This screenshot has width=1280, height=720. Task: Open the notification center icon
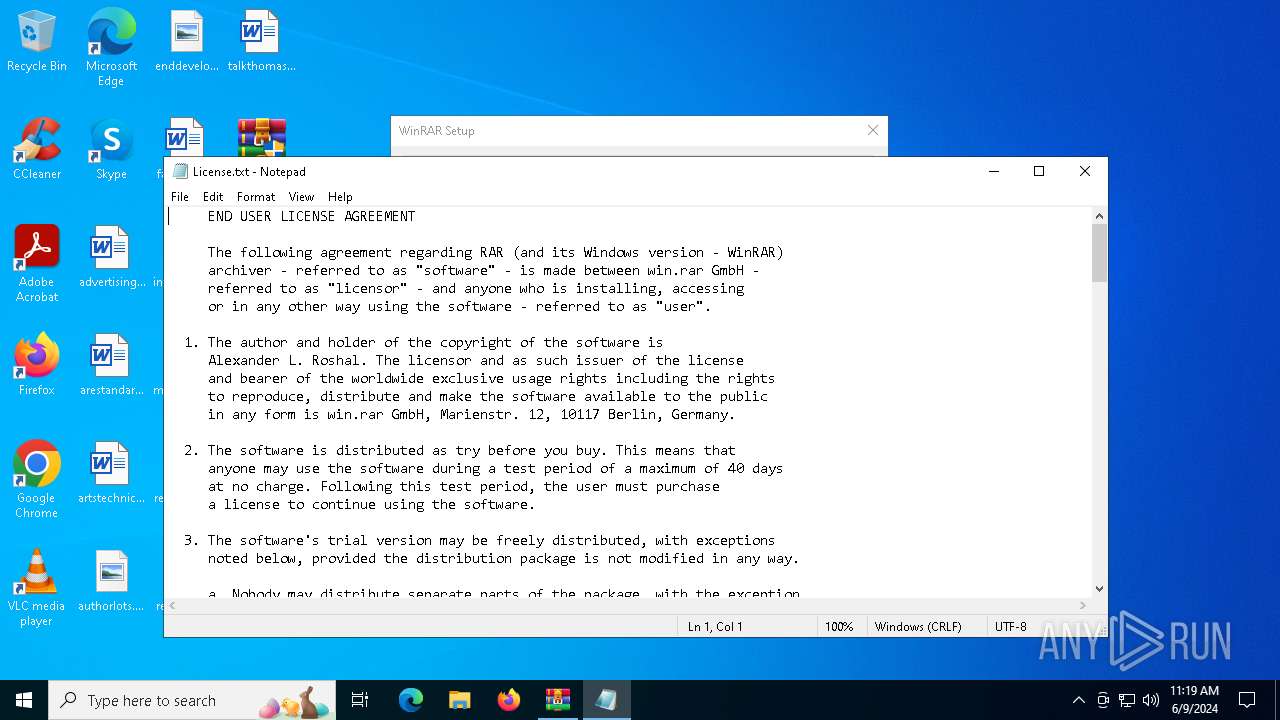pos(1247,700)
